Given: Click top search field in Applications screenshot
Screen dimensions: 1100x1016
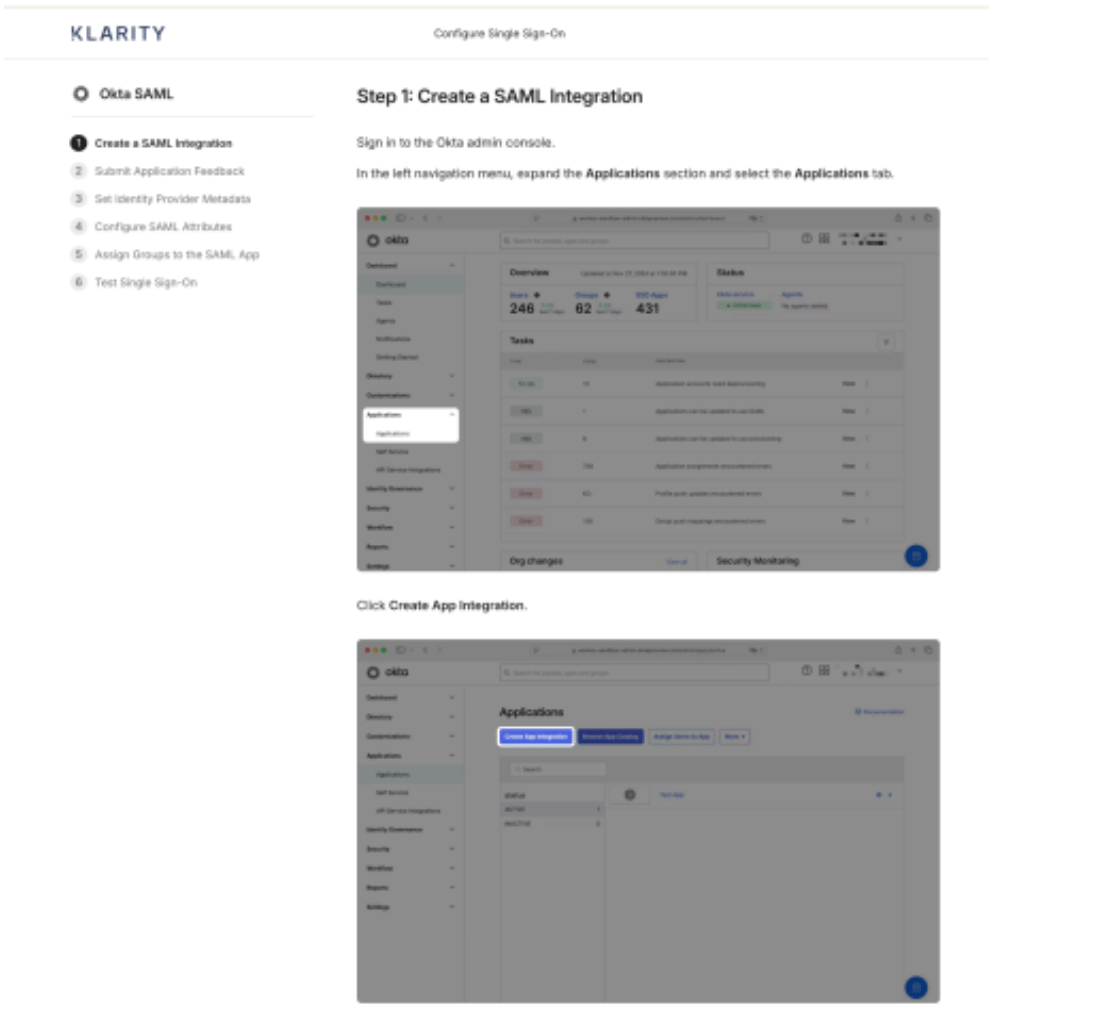Looking at the screenshot, I should point(634,673).
